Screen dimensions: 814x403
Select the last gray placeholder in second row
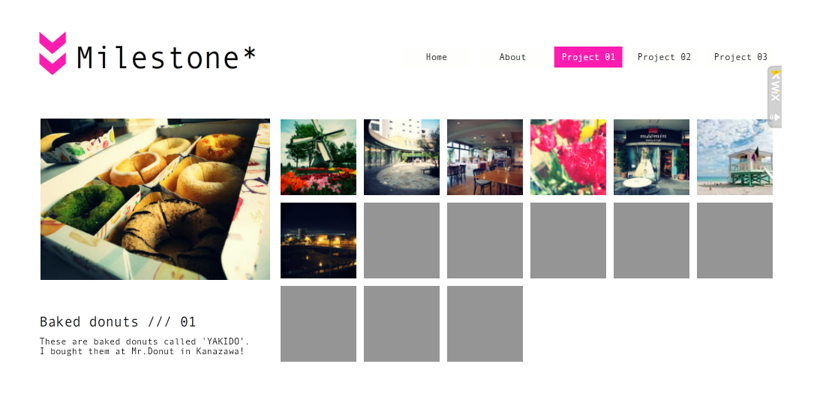(735, 240)
